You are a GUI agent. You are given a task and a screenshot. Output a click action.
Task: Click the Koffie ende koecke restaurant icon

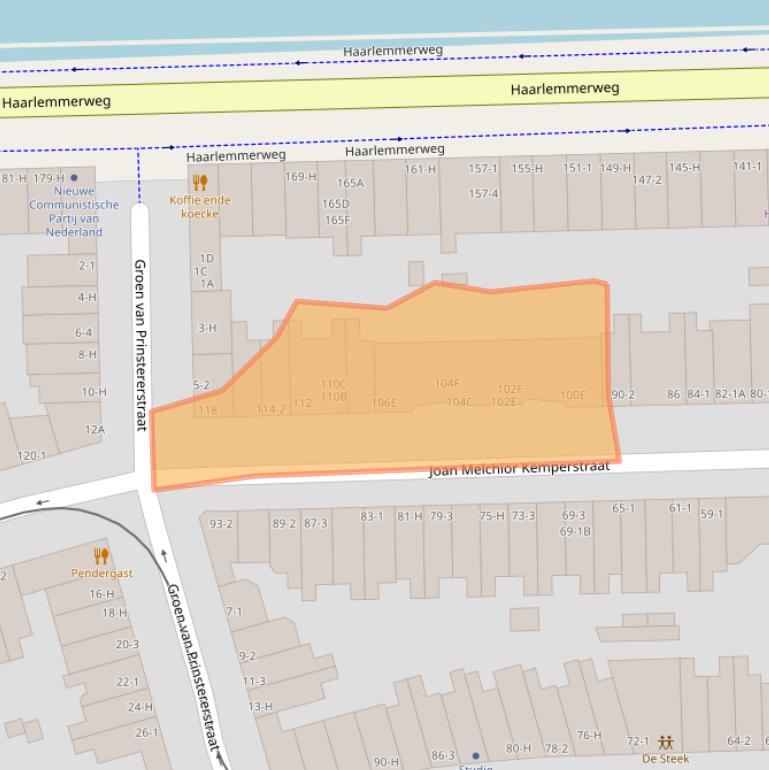[199, 182]
